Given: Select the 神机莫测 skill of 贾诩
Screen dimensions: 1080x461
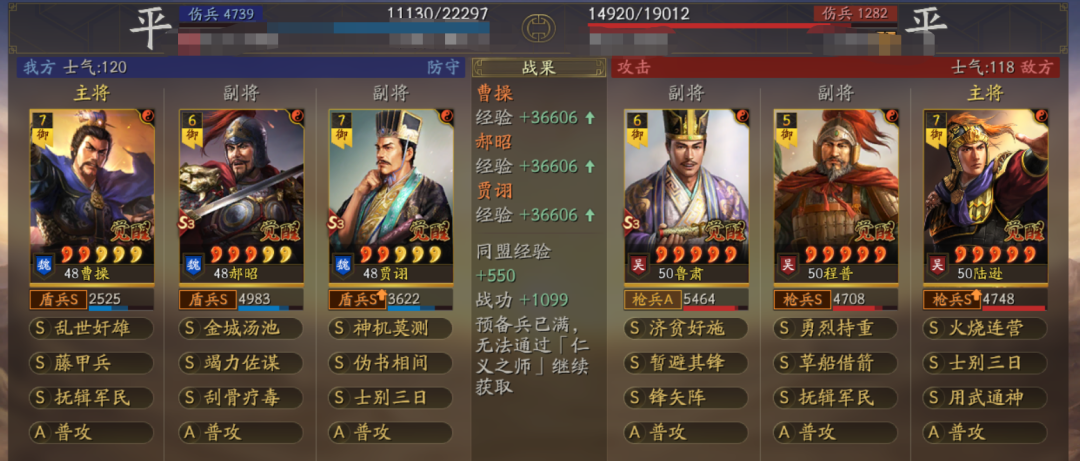Looking at the screenshot, I should 391,328.
